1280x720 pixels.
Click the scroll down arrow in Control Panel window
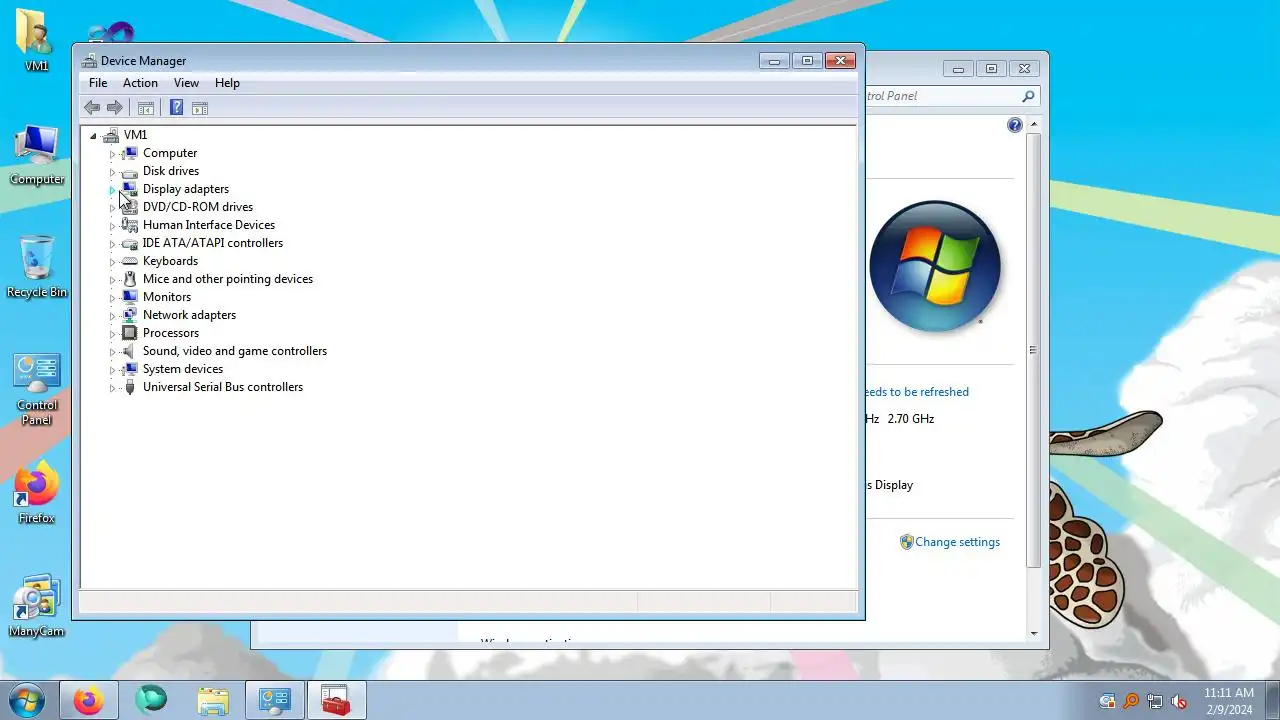tap(1033, 633)
